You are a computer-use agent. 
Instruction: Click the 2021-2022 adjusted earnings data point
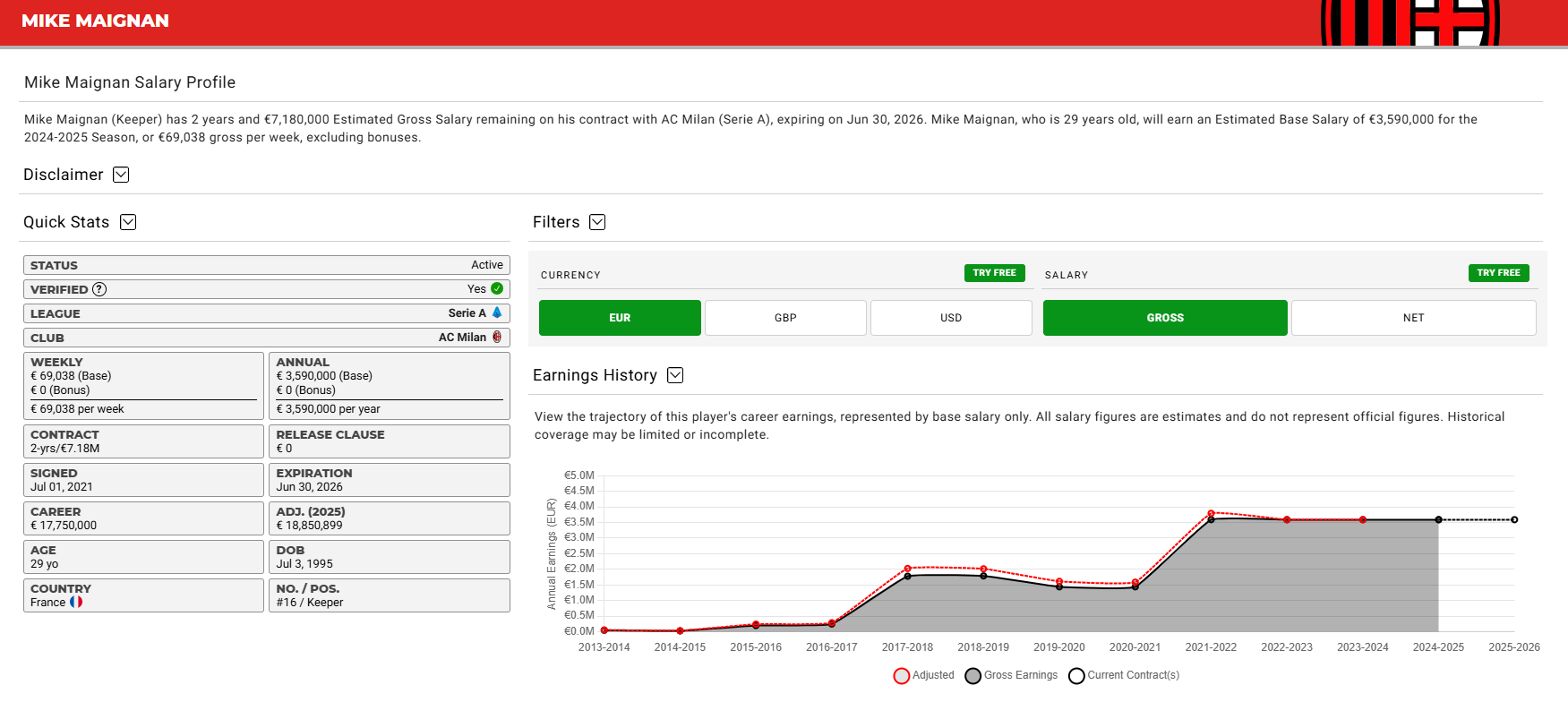coord(1211,513)
